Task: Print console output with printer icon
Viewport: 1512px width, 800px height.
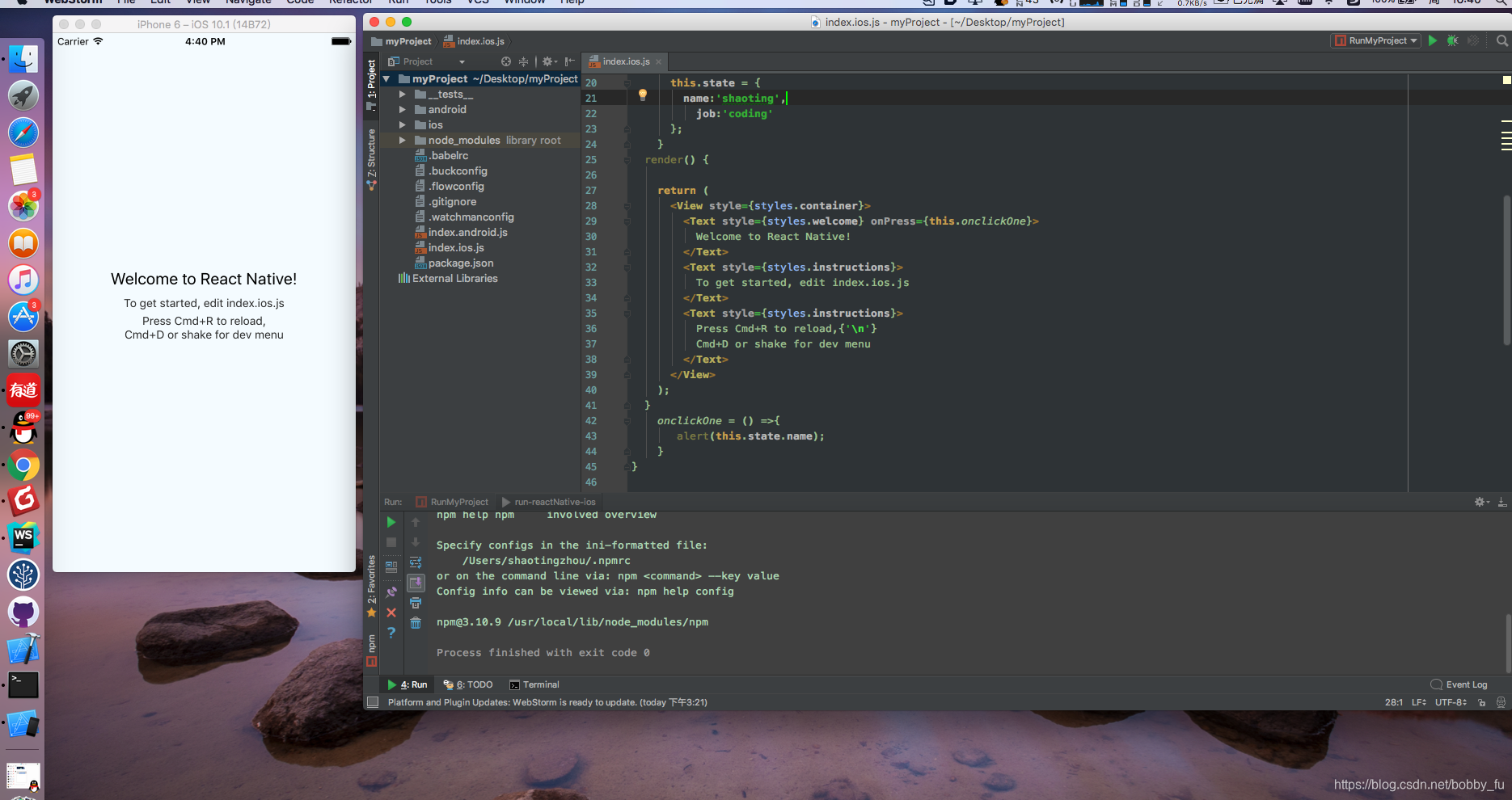Action: coord(416,603)
